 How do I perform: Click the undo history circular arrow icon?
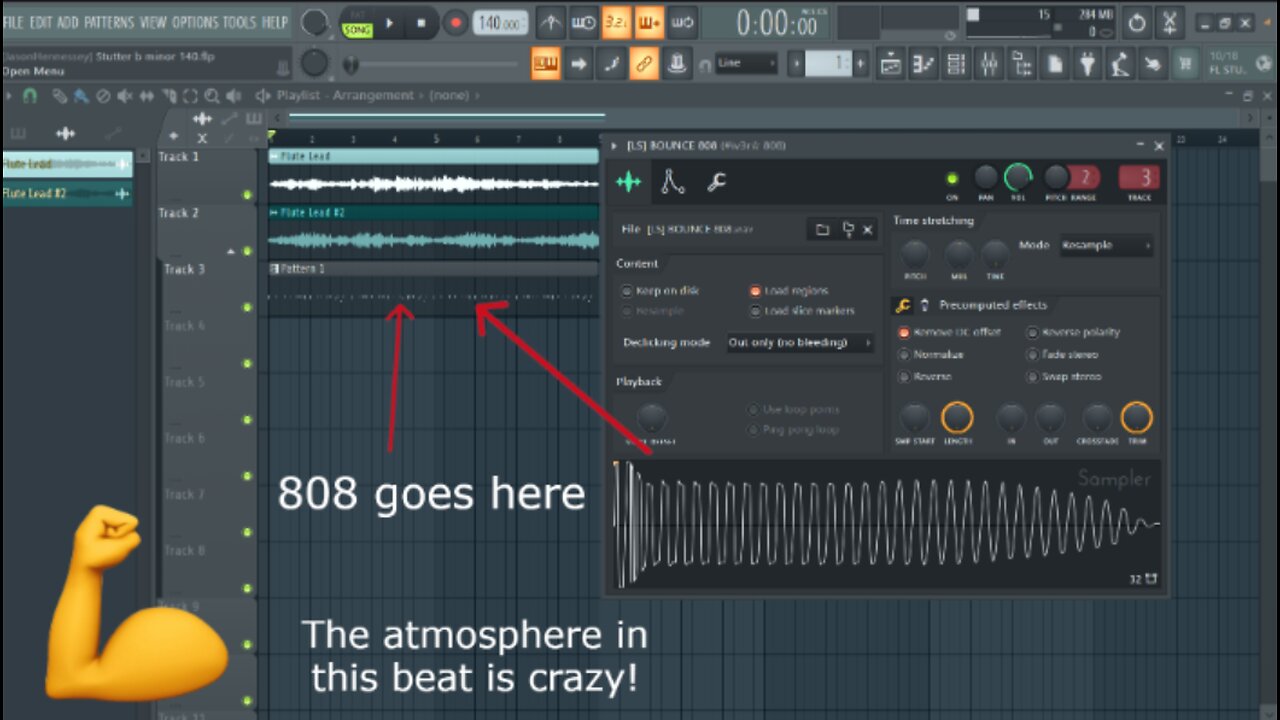[x=1137, y=22]
